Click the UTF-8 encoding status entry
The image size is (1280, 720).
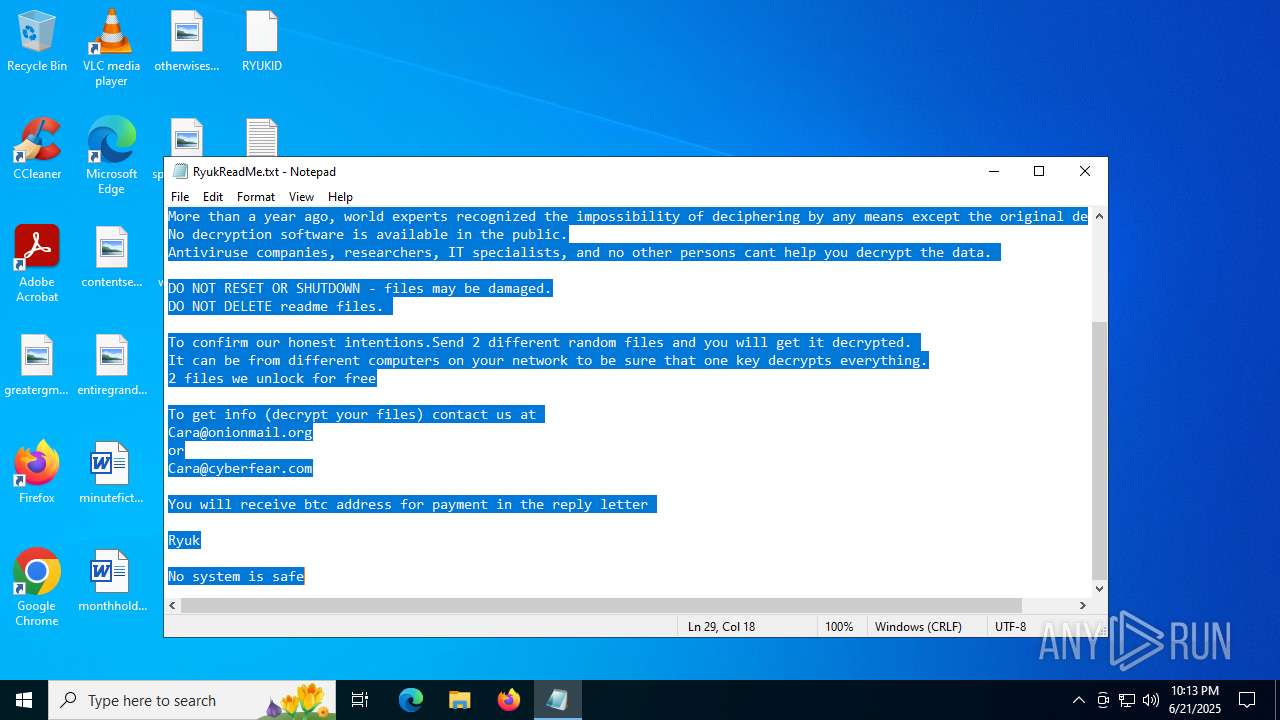coord(1011,626)
